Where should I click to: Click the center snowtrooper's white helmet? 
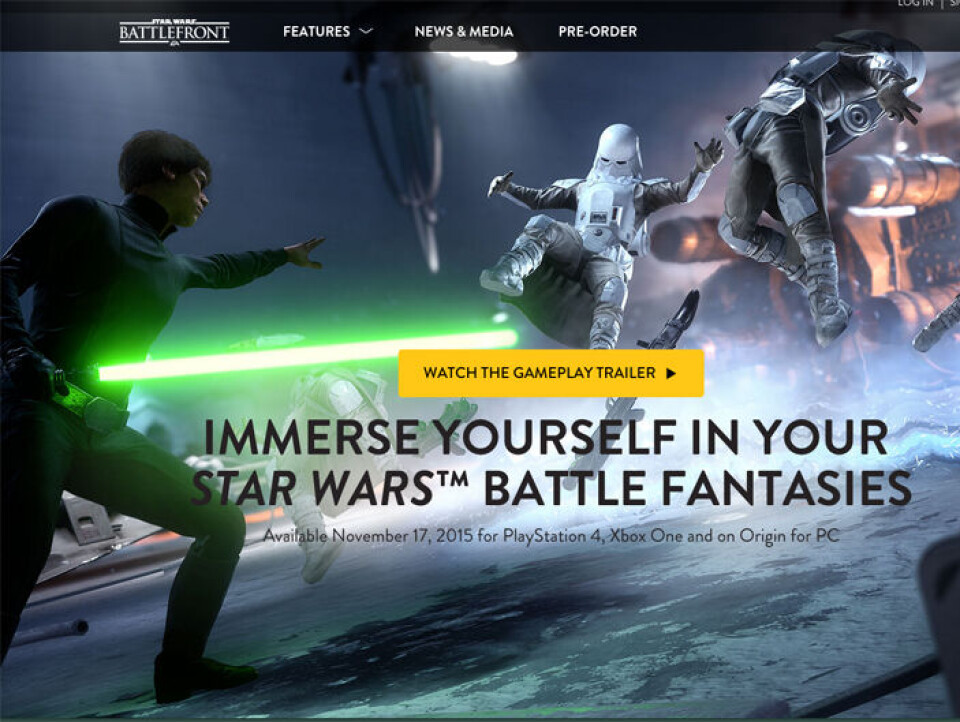pyautogui.click(x=620, y=152)
